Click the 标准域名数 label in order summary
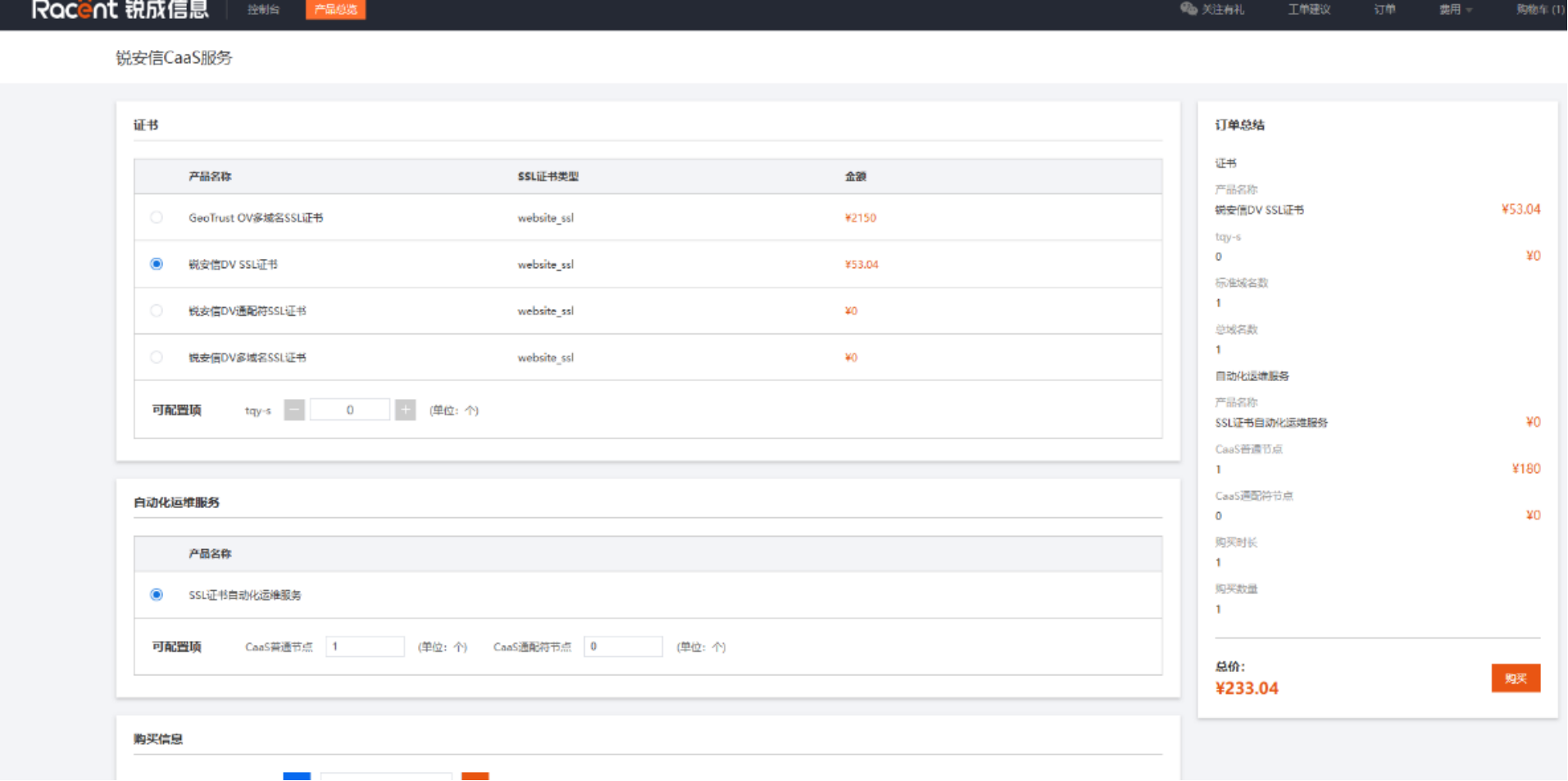The image size is (1568, 781). click(1242, 283)
